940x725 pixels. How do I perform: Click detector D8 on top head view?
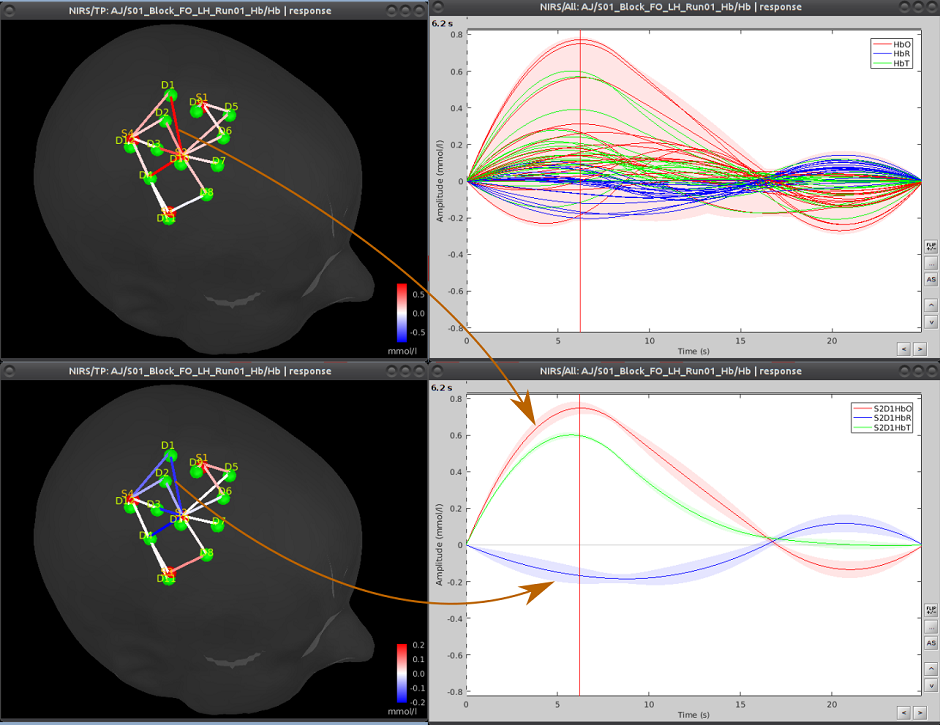[x=207, y=194]
